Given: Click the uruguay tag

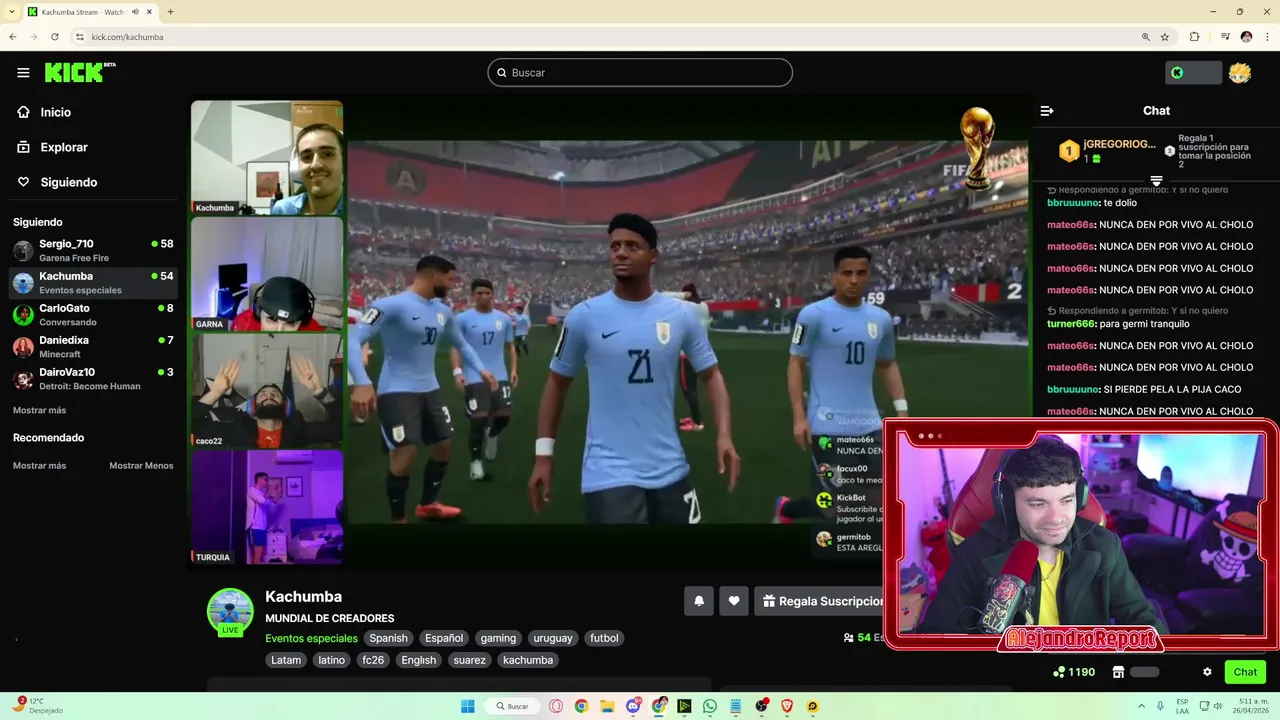Looking at the screenshot, I should click(x=553, y=638).
